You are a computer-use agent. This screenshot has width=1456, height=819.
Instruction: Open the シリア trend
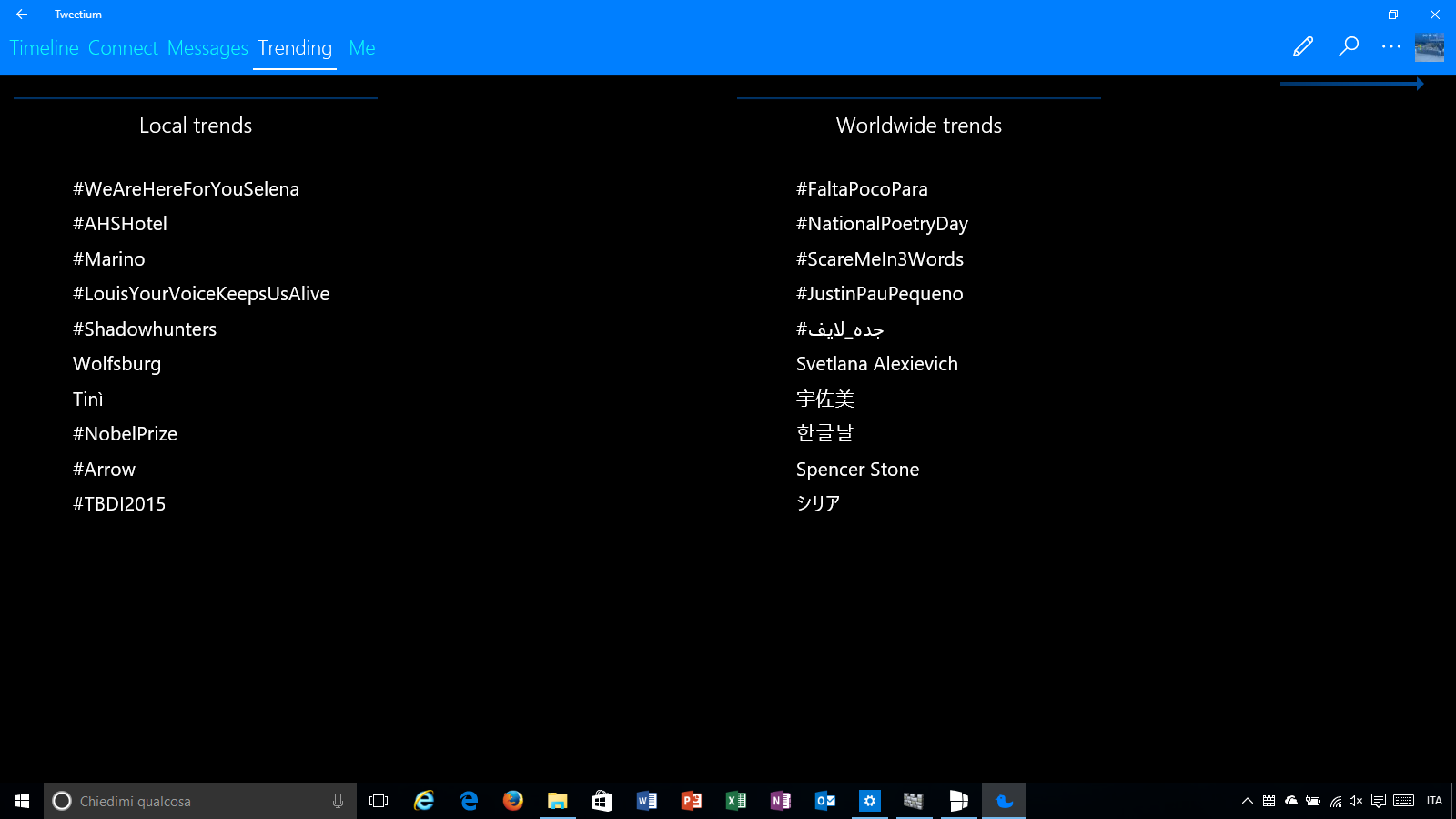[x=818, y=503]
